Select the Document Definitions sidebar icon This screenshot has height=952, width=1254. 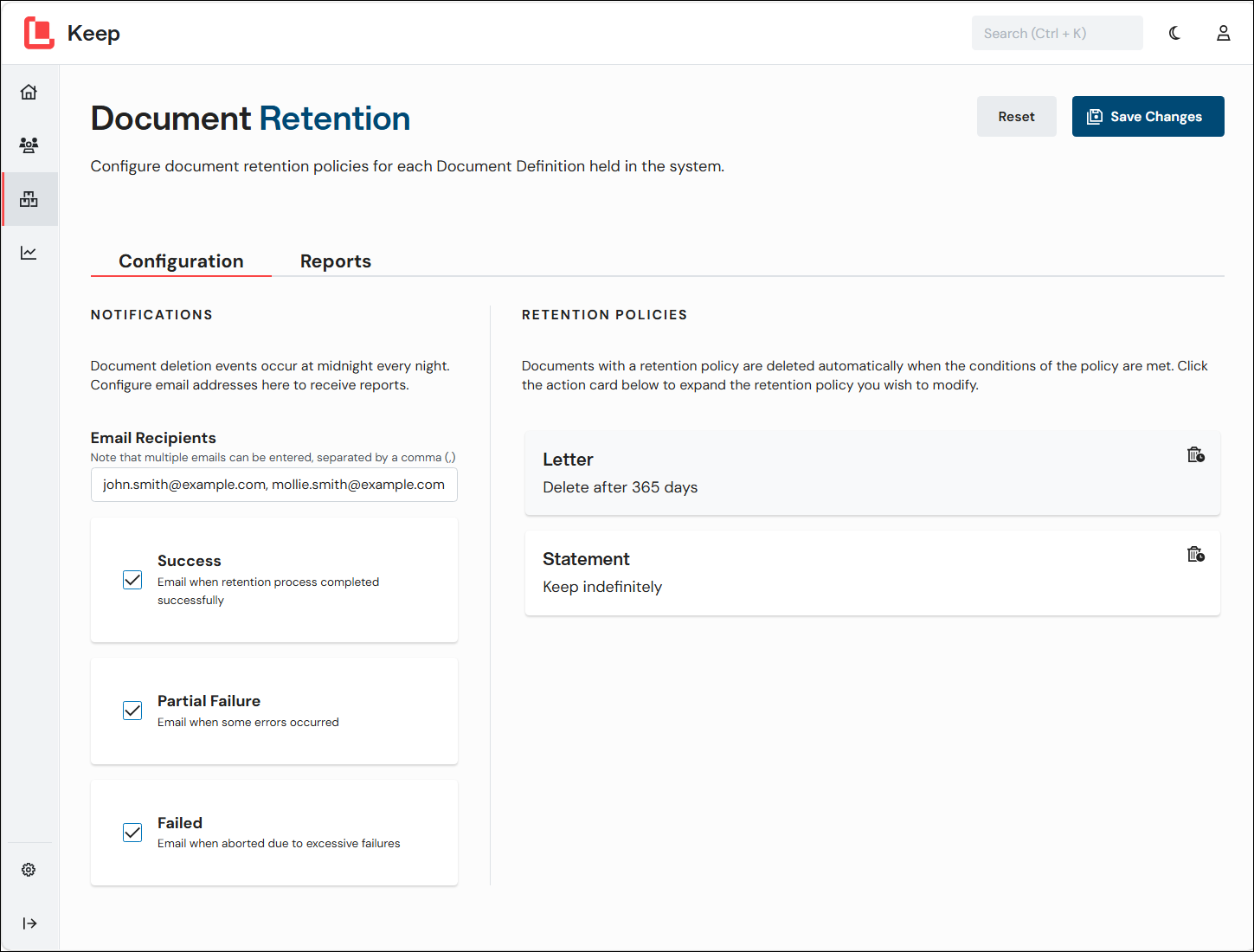pos(29,199)
